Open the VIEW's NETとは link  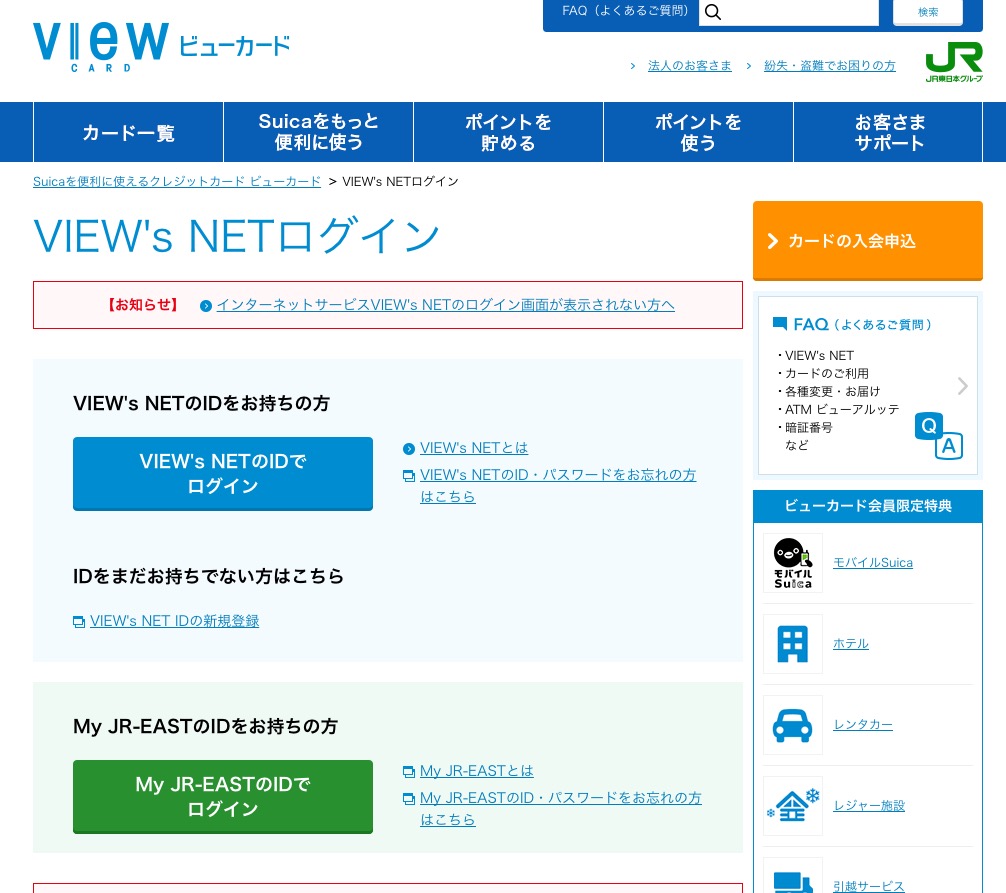click(473, 448)
